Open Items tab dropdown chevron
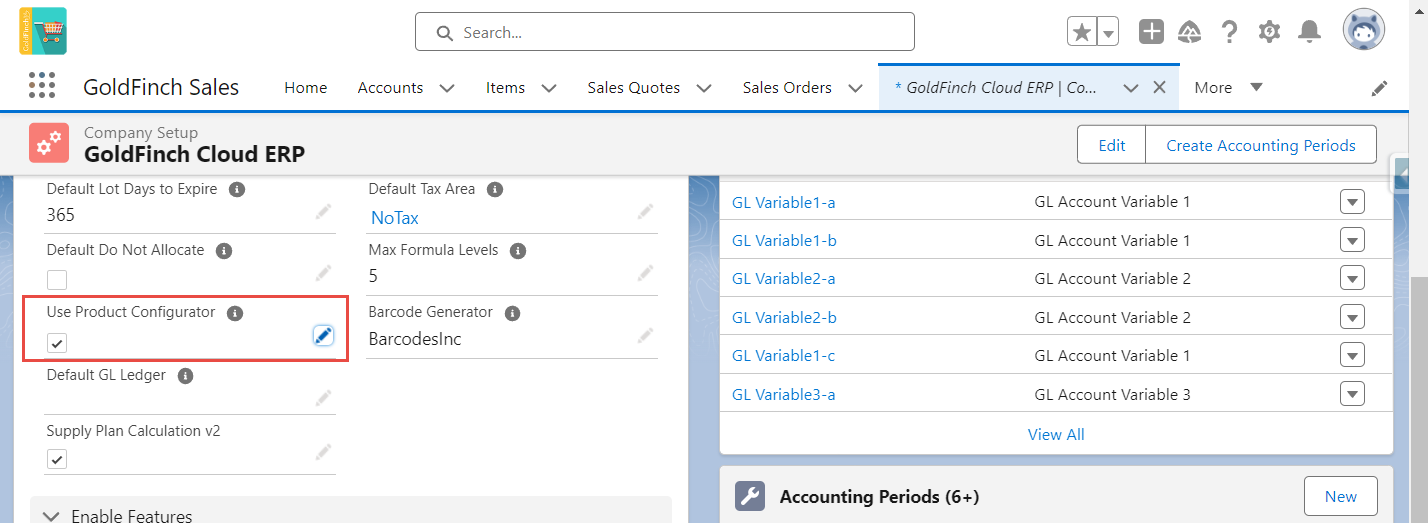The width and height of the screenshot is (1428, 523). [549, 88]
